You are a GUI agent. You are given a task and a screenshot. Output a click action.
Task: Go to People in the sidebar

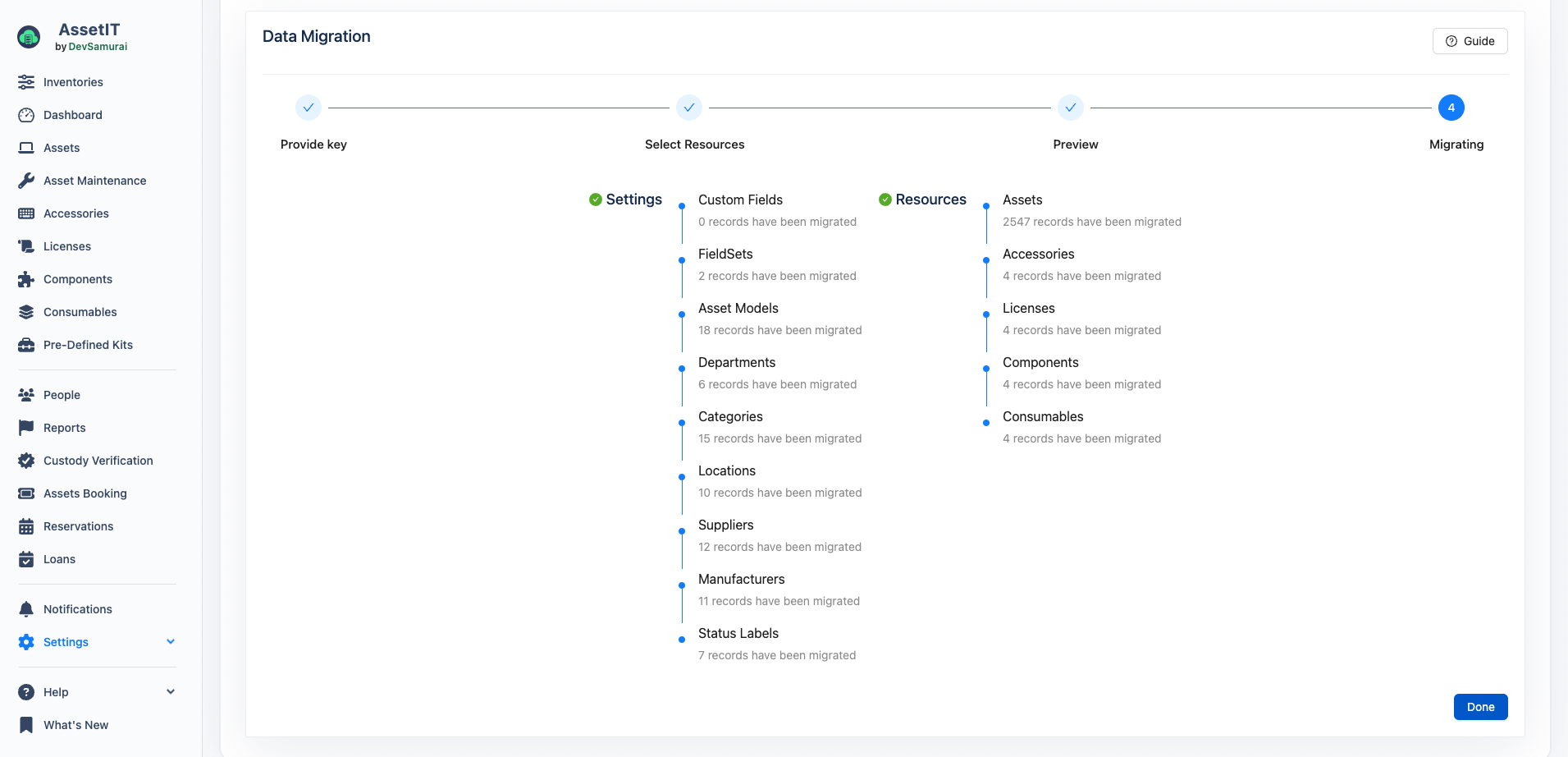(x=62, y=395)
